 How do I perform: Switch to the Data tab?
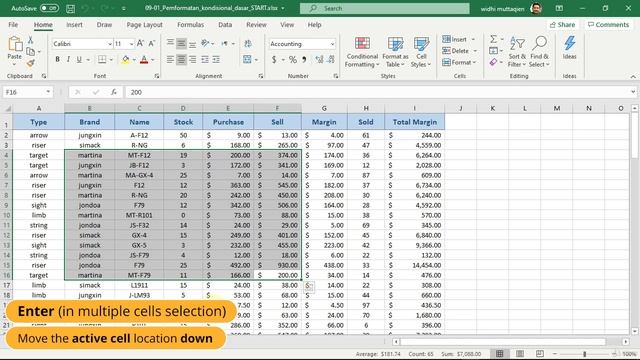(x=225, y=24)
